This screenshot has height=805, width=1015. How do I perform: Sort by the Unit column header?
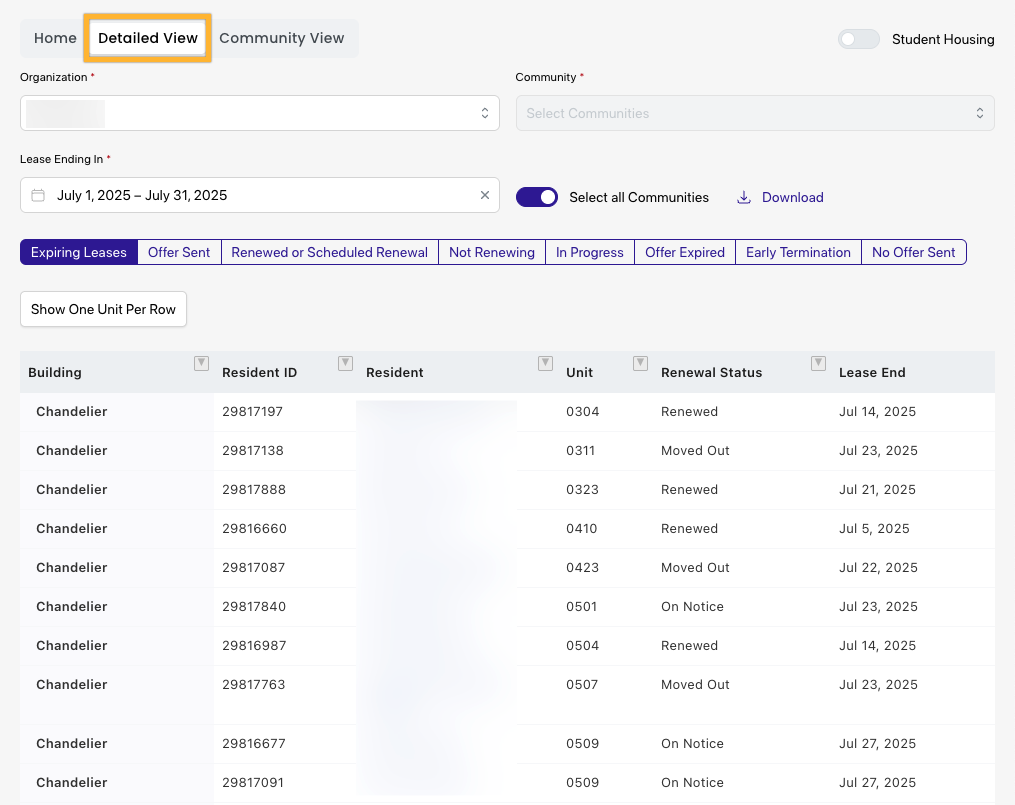pos(579,373)
